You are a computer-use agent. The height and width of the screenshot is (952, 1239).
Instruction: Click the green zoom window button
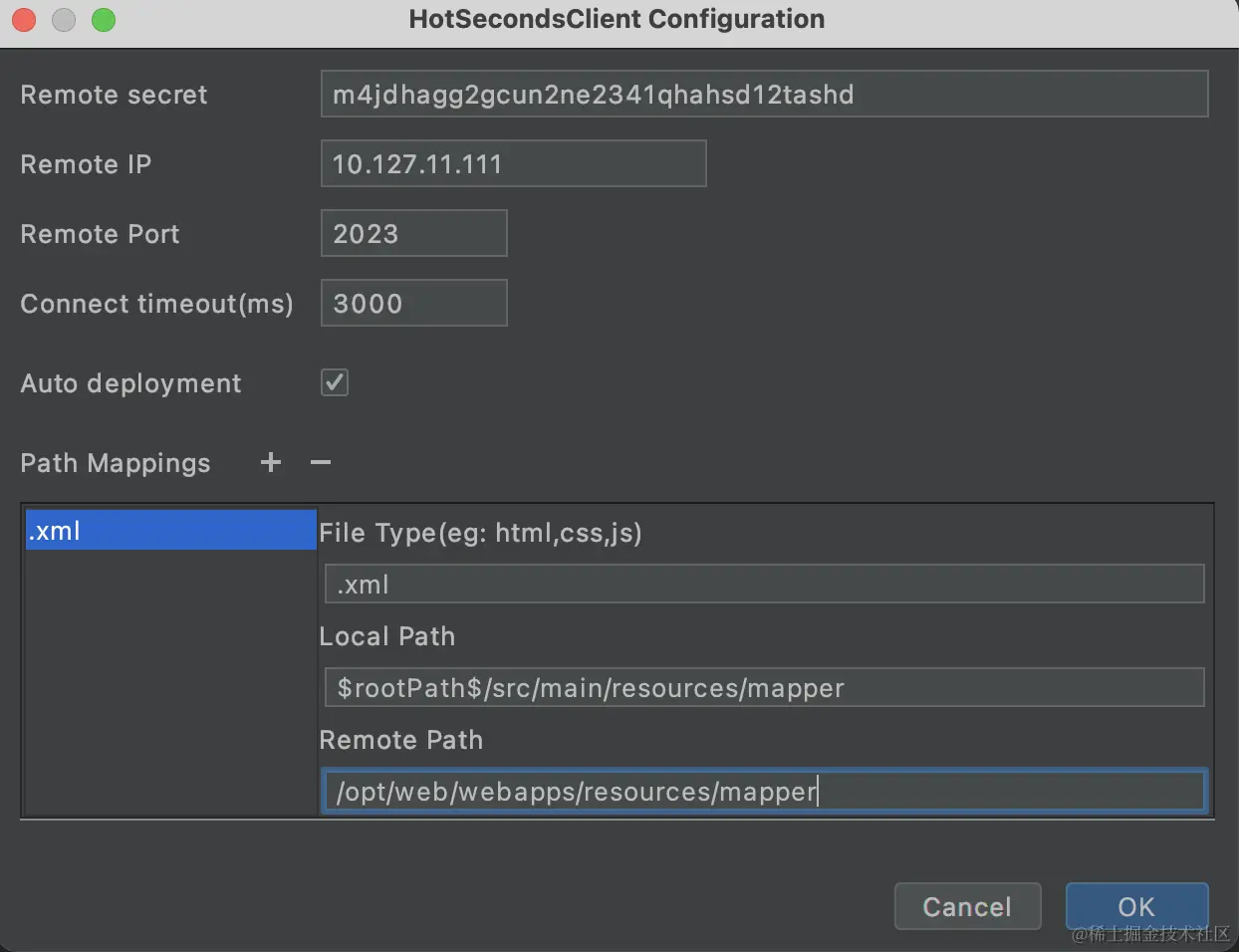104,20
